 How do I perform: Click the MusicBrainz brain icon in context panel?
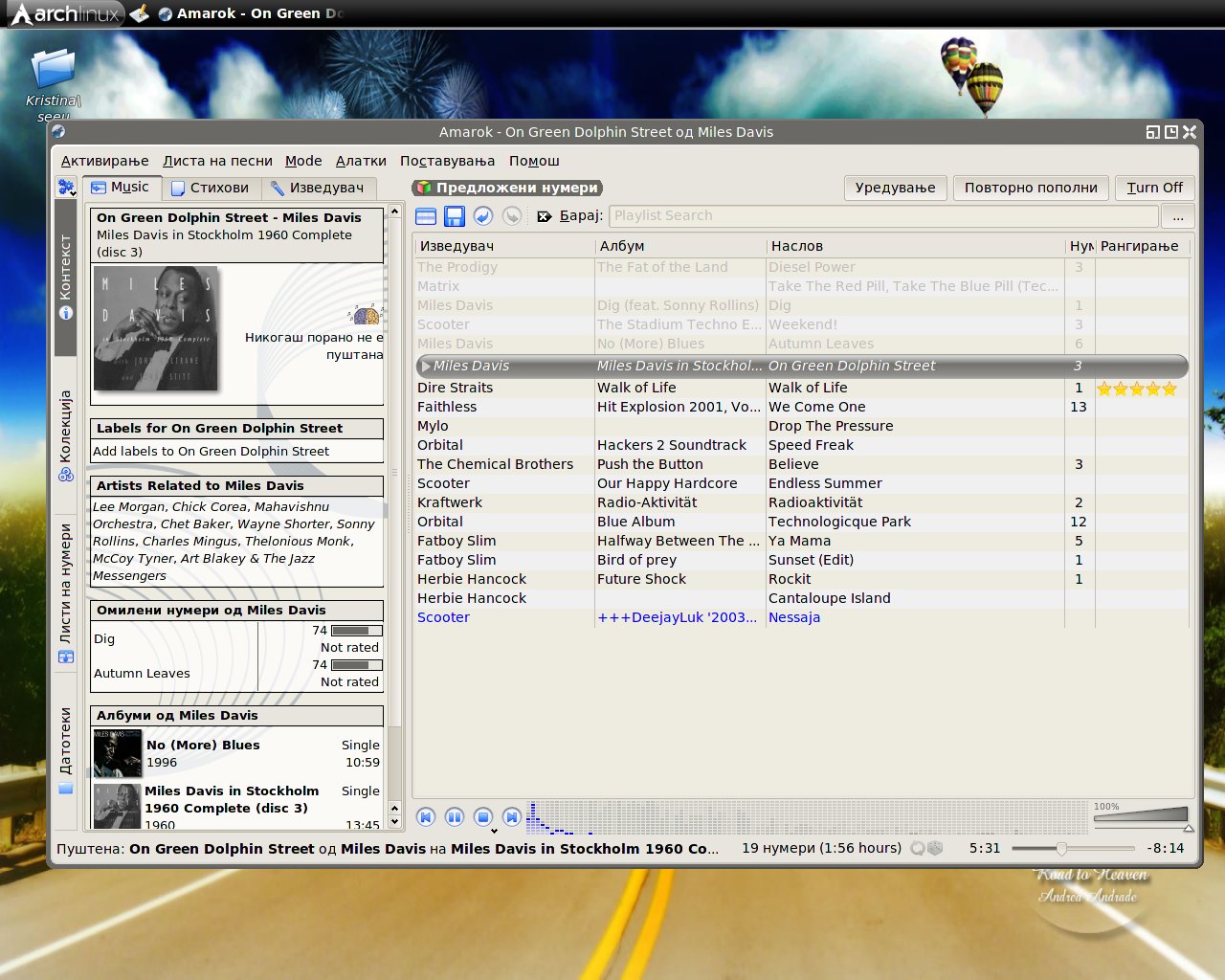pyautogui.click(x=366, y=315)
